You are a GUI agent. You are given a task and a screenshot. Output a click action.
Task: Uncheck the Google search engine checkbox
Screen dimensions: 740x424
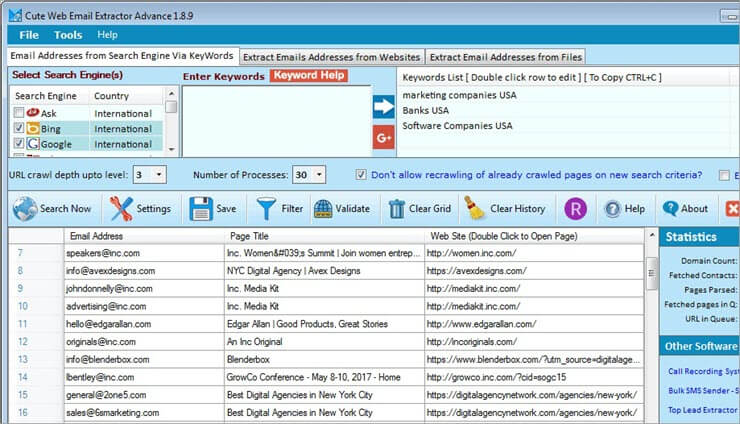tap(18, 143)
